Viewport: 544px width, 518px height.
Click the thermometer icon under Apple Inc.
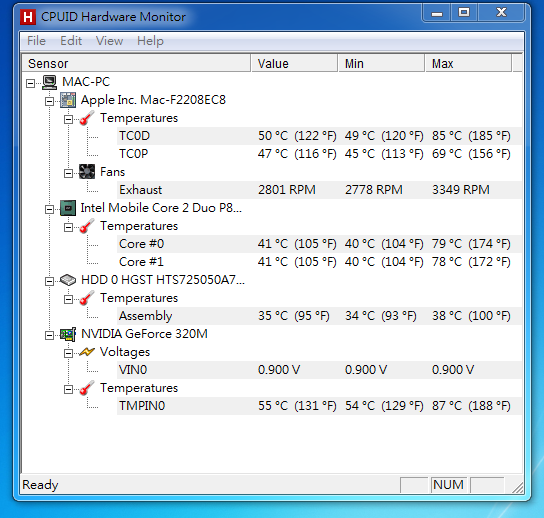(x=87, y=118)
